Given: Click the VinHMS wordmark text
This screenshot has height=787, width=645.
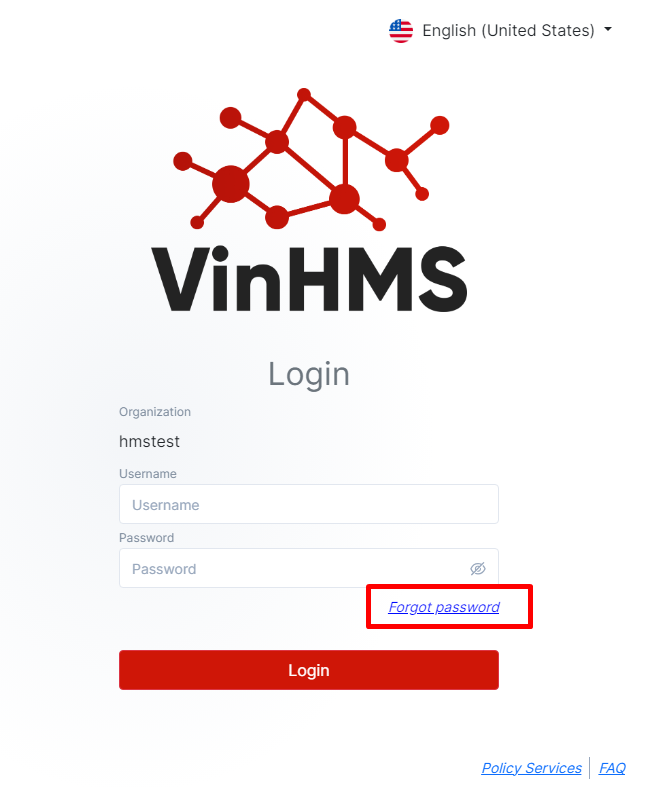Looking at the screenshot, I should (x=309, y=279).
